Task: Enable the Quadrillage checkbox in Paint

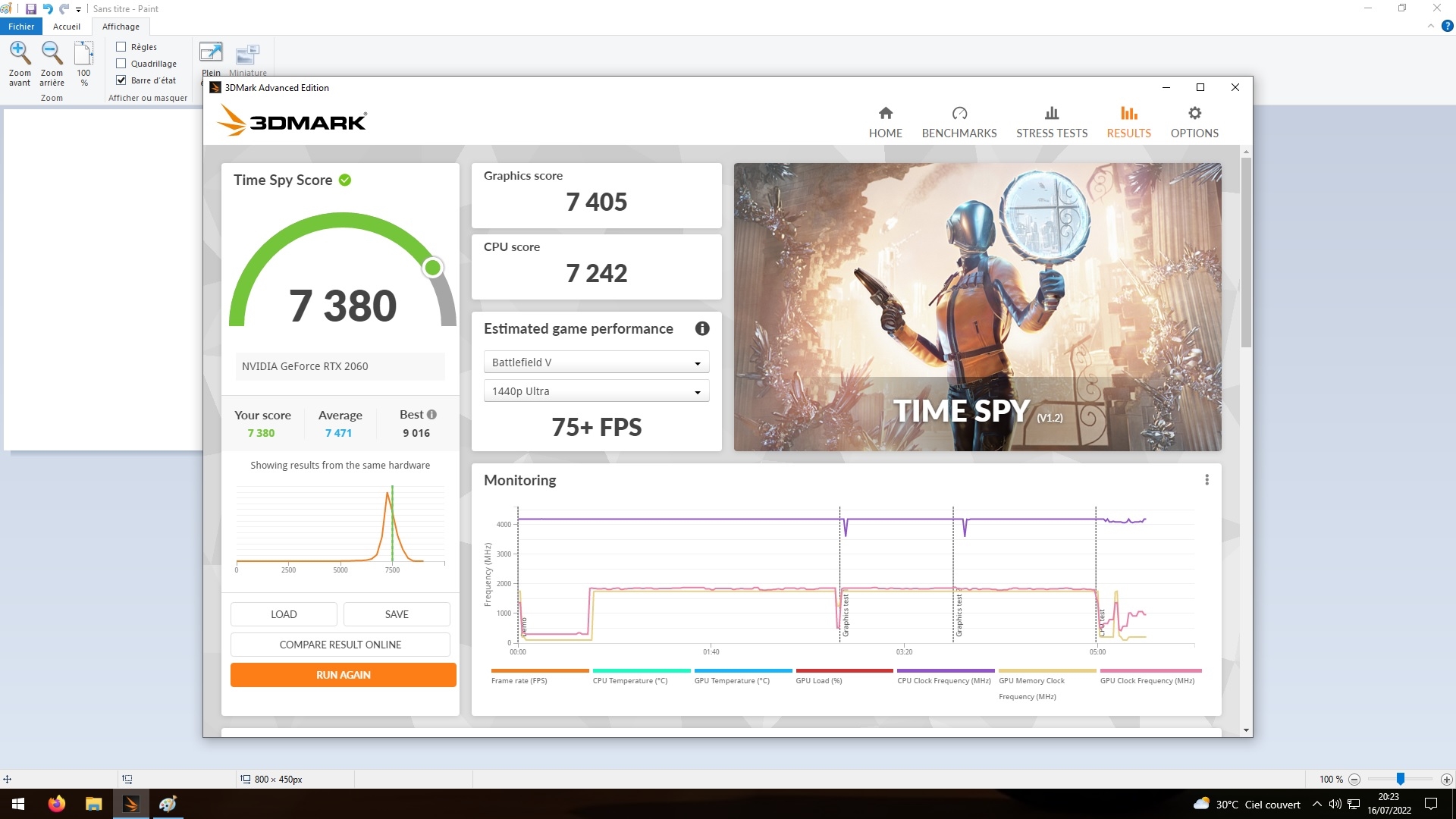Action: (x=121, y=64)
